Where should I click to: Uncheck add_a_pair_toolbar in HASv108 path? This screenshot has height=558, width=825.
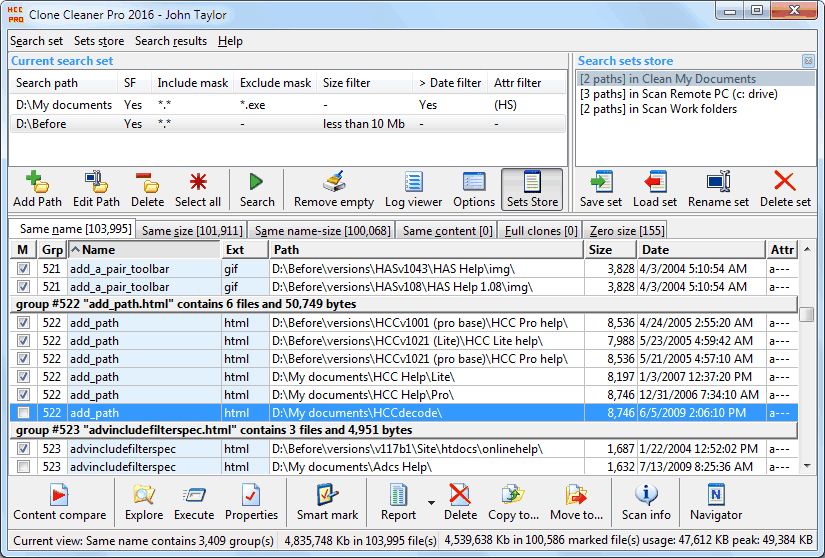click(x=23, y=287)
